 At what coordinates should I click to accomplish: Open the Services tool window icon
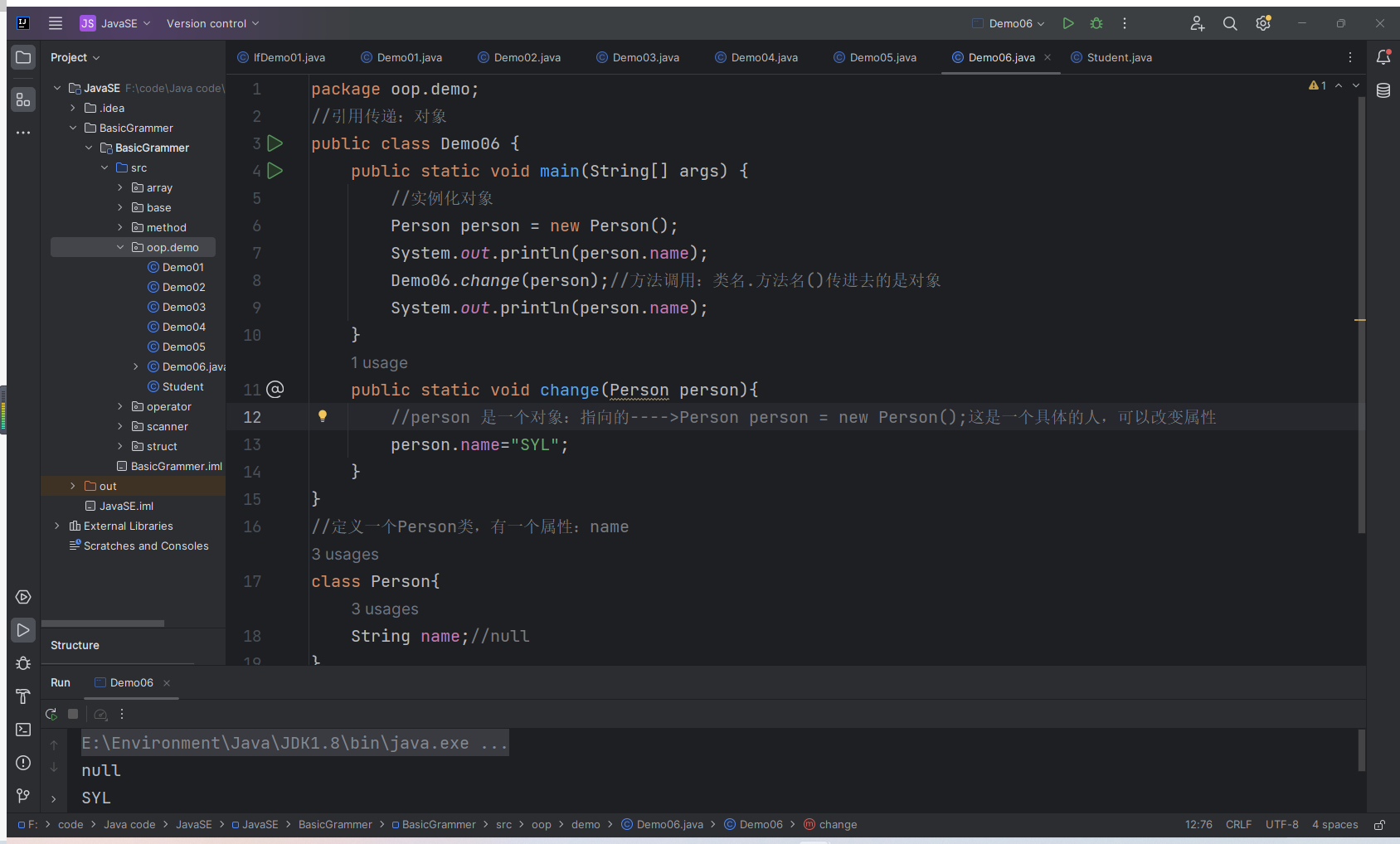tap(23, 597)
